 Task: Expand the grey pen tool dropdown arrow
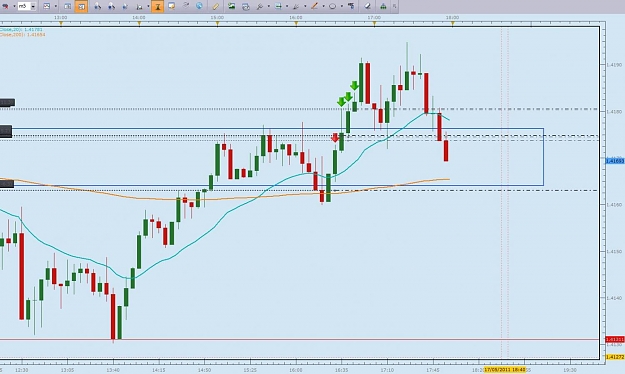pyautogui.click(x=305, y=6)
